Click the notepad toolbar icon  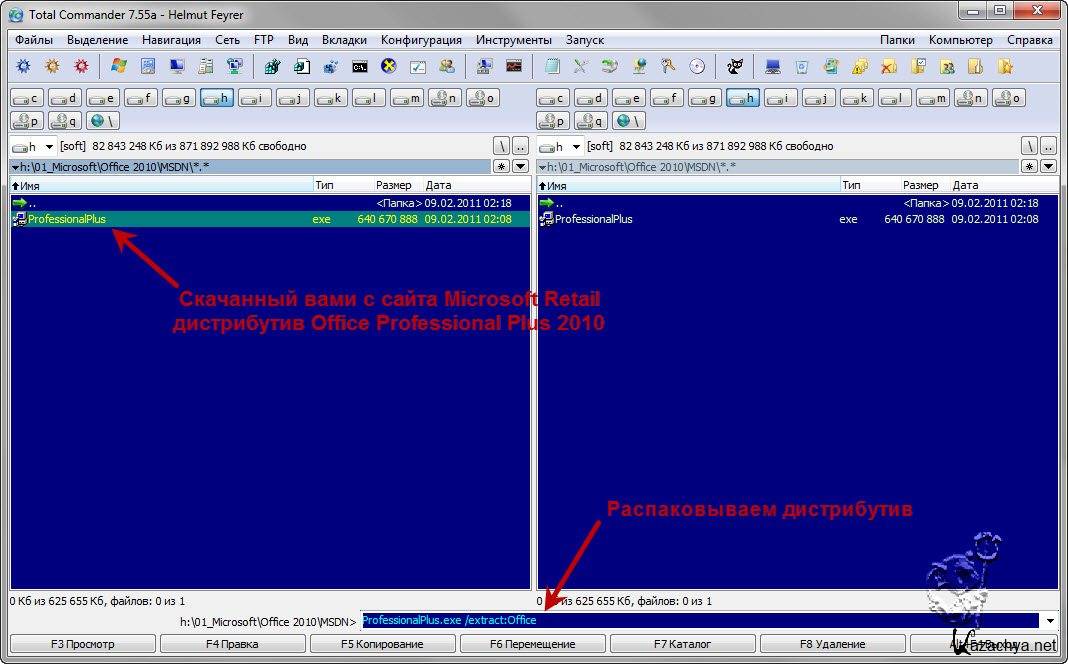point(551,67)
